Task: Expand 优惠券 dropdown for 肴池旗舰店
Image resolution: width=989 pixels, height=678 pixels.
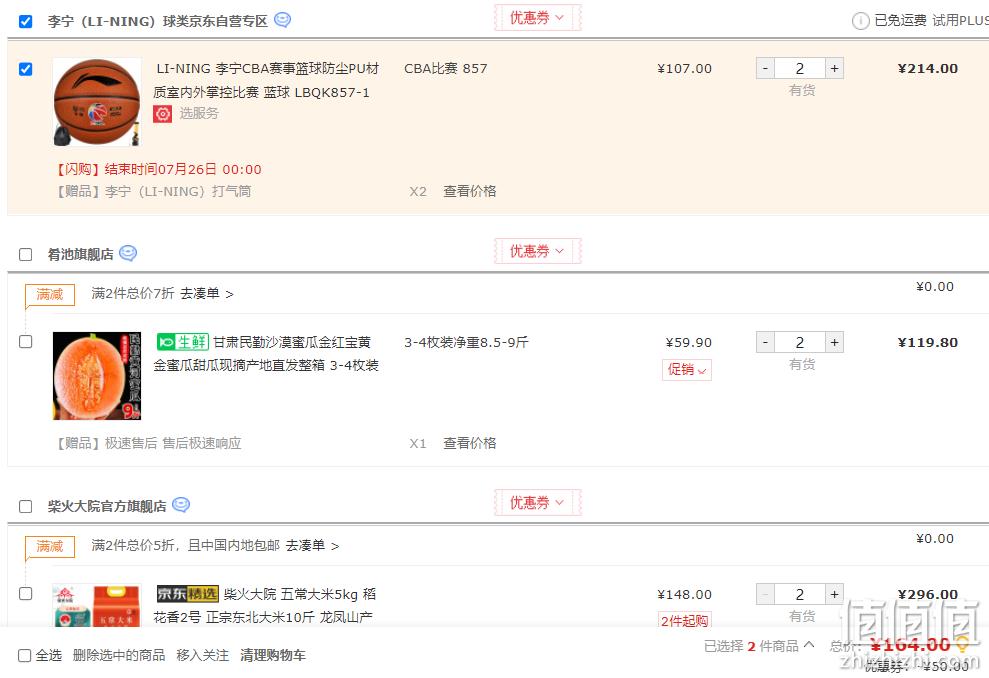Action: point(537,251)
